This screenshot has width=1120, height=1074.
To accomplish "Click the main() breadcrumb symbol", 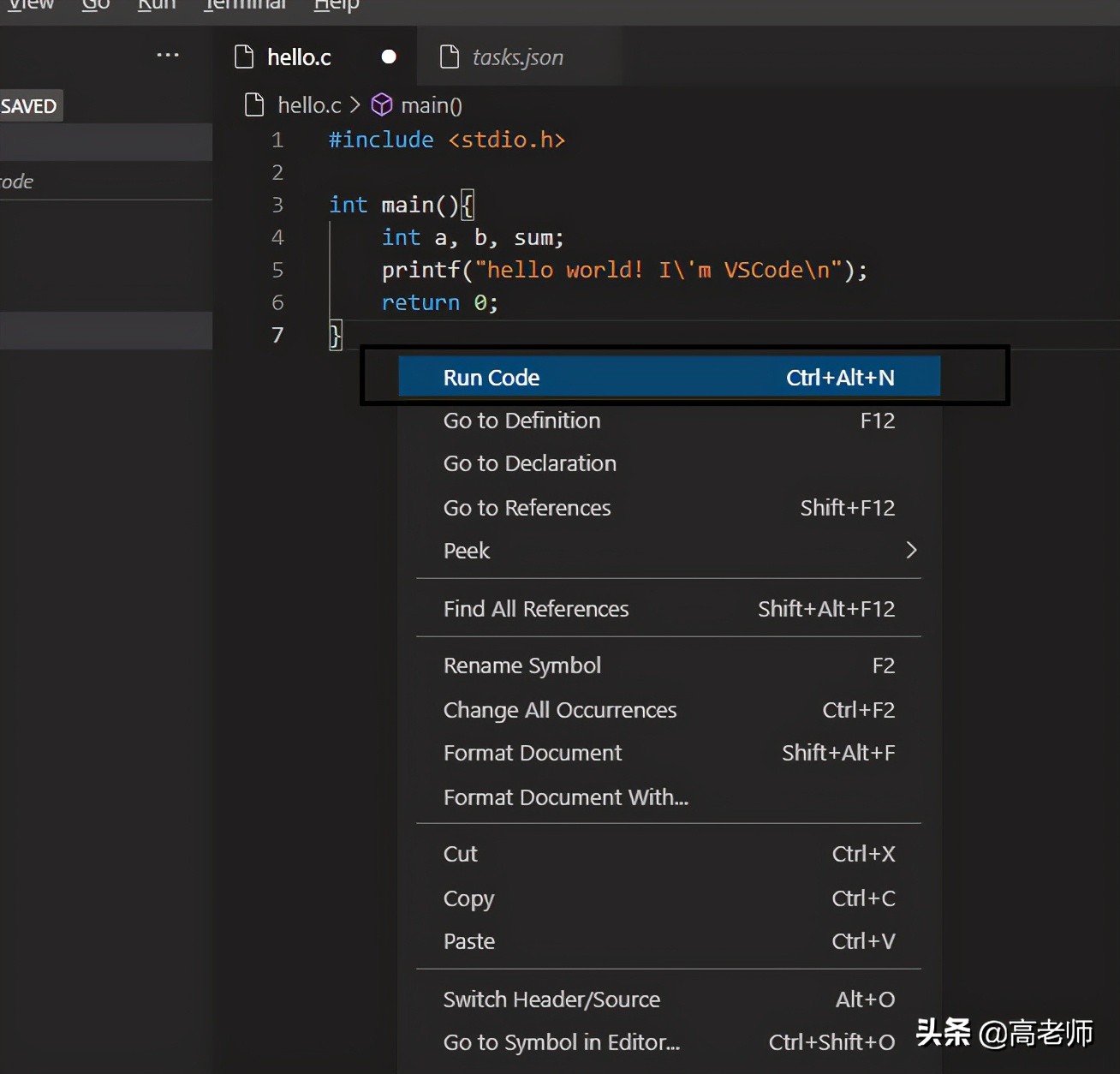I will tap(432, 105).
